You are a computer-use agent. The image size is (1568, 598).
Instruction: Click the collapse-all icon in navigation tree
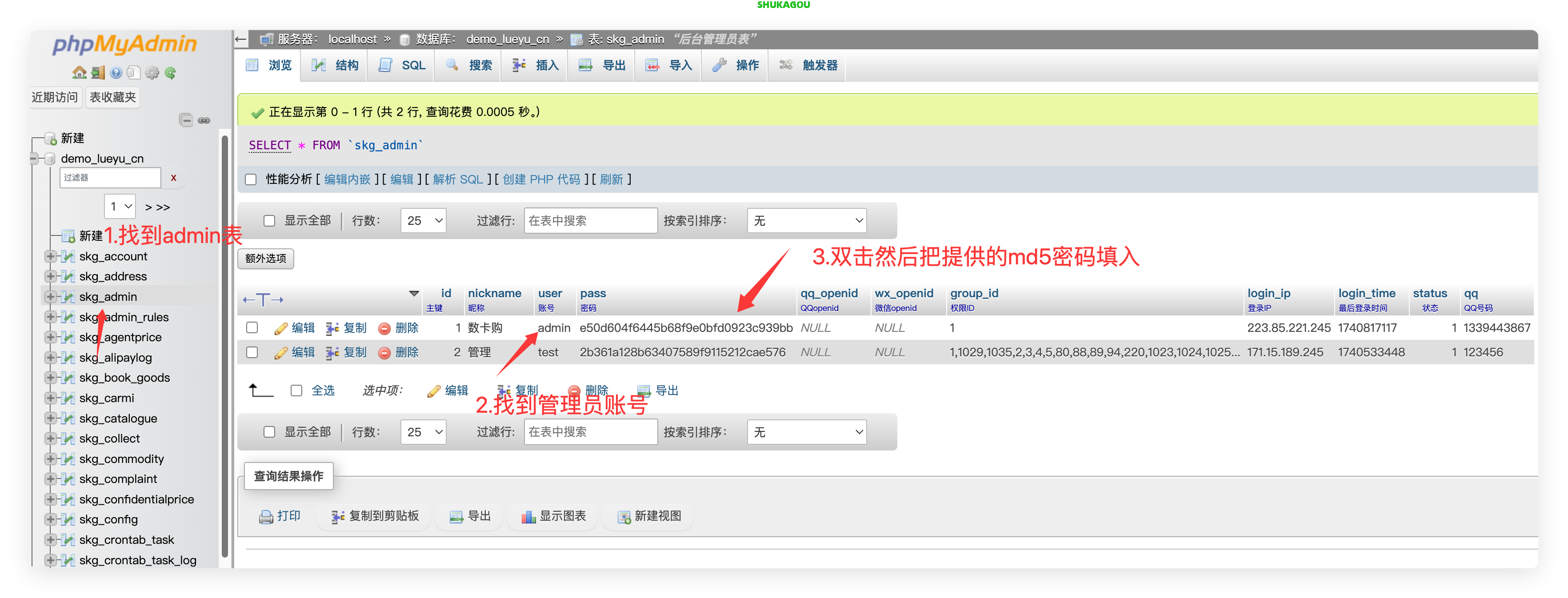click(x=186, y=120)
